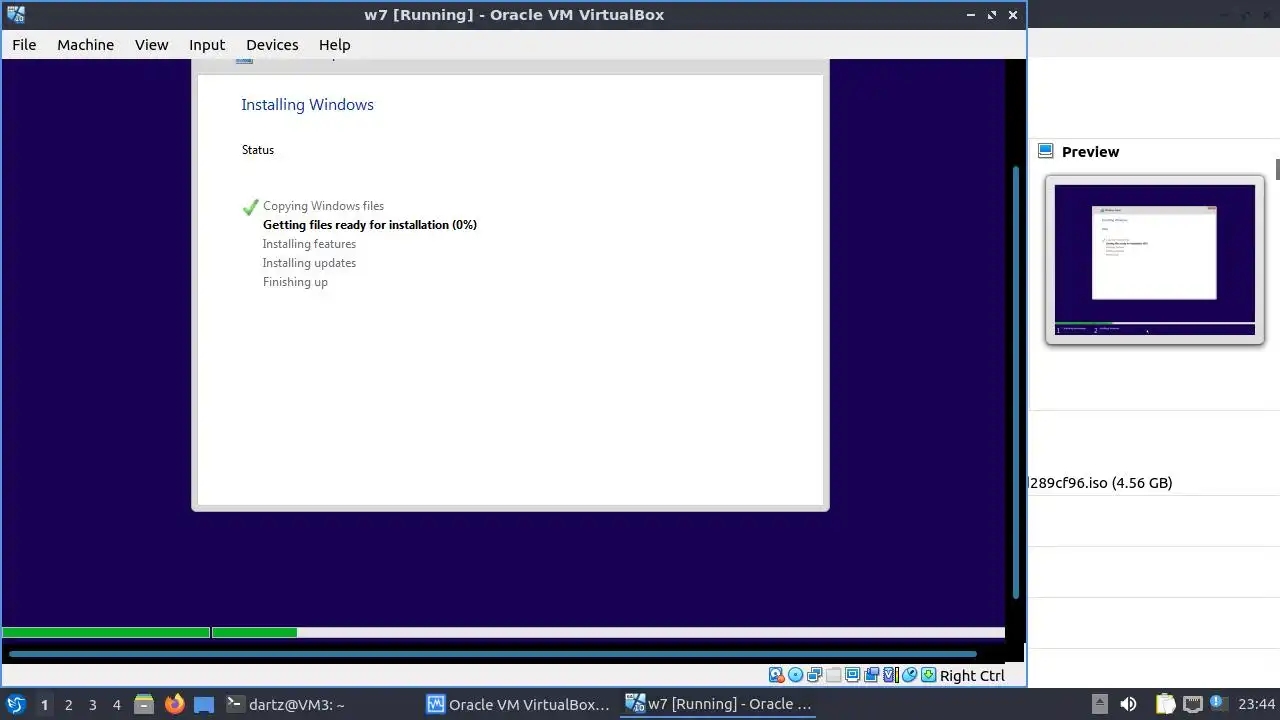Close the w7 VirtualBox window
The width and height of the screenshot is (1280, 720).
click(1013, 15)
